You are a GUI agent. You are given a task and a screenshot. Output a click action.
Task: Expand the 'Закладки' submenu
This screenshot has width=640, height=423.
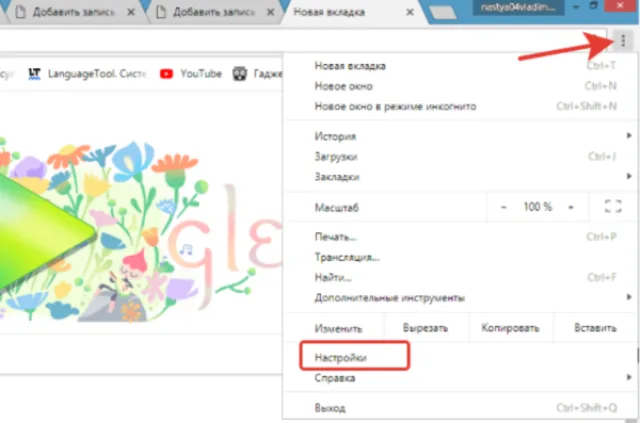pos(459,177)
